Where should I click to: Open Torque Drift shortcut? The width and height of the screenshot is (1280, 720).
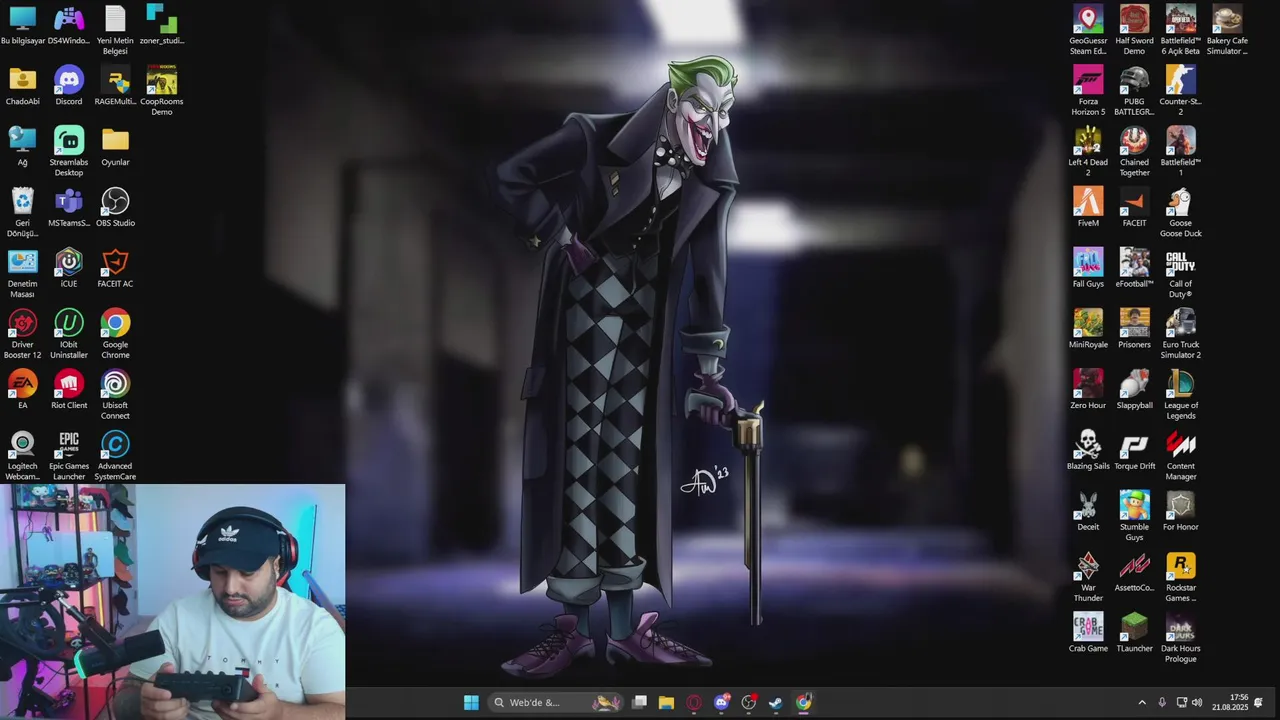(x=1134, y=451)
